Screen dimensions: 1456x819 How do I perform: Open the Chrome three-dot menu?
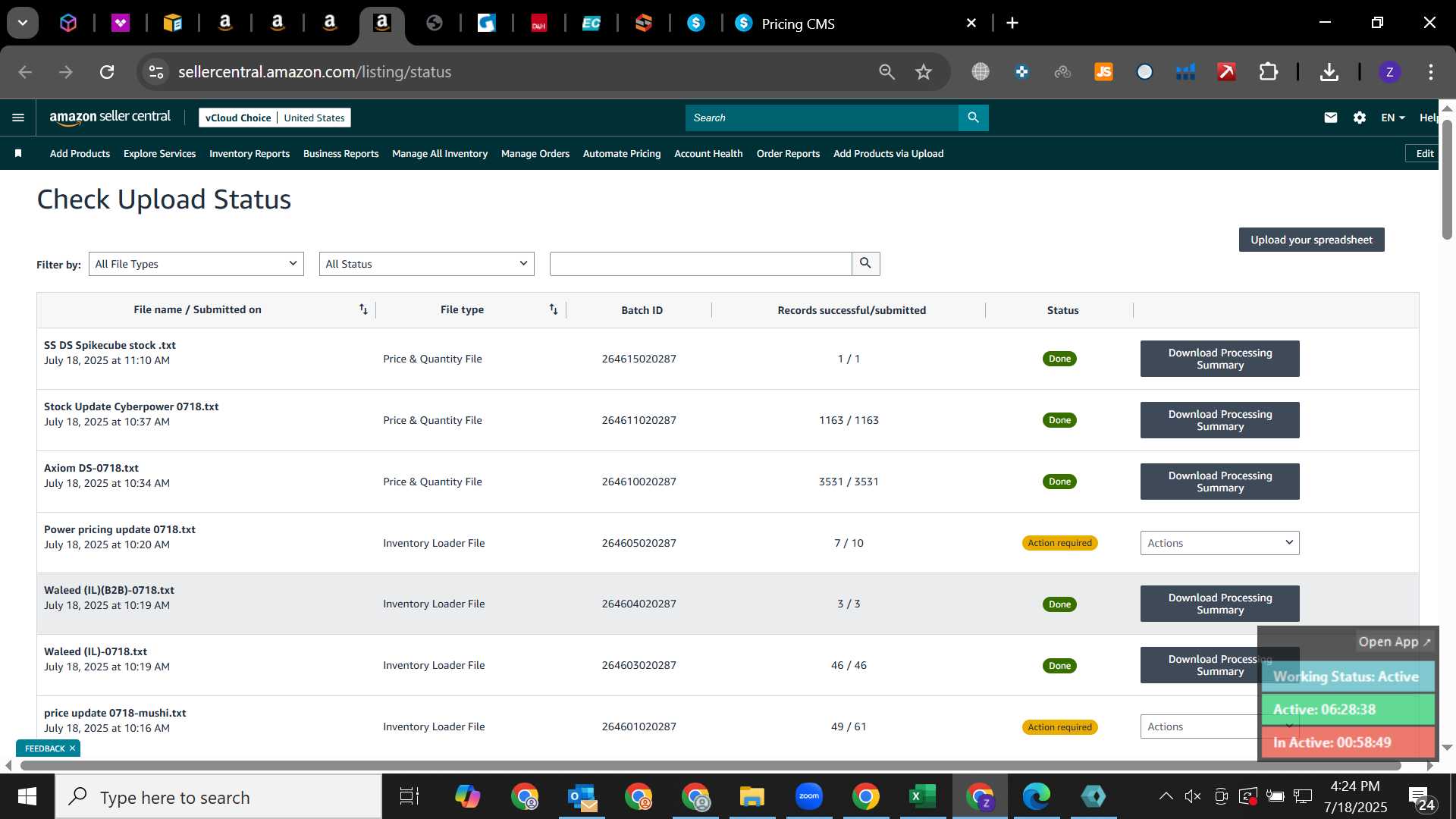click(1430, 72)
